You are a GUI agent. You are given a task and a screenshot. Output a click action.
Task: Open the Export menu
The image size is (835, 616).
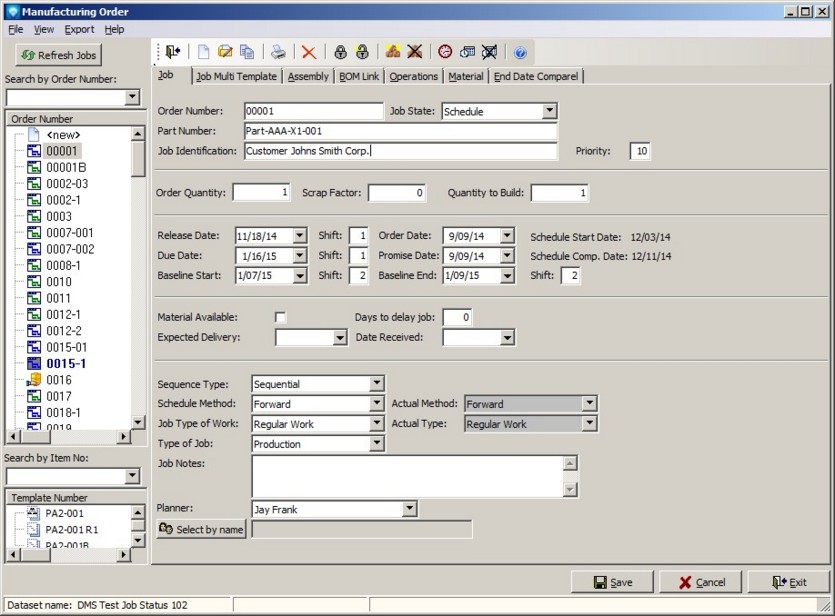[79, 29]
